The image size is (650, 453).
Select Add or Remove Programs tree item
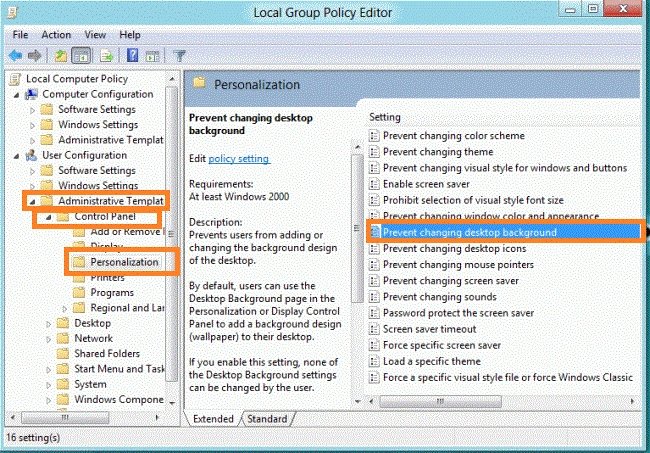[126, 232]
